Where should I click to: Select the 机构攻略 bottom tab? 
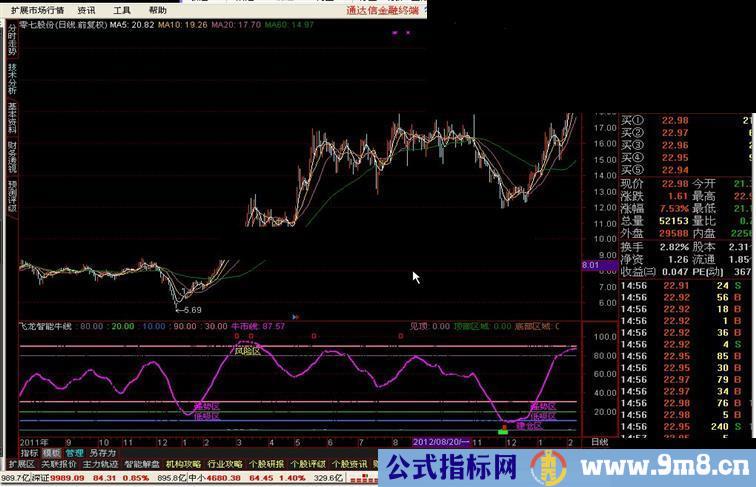tap(183, 464)
